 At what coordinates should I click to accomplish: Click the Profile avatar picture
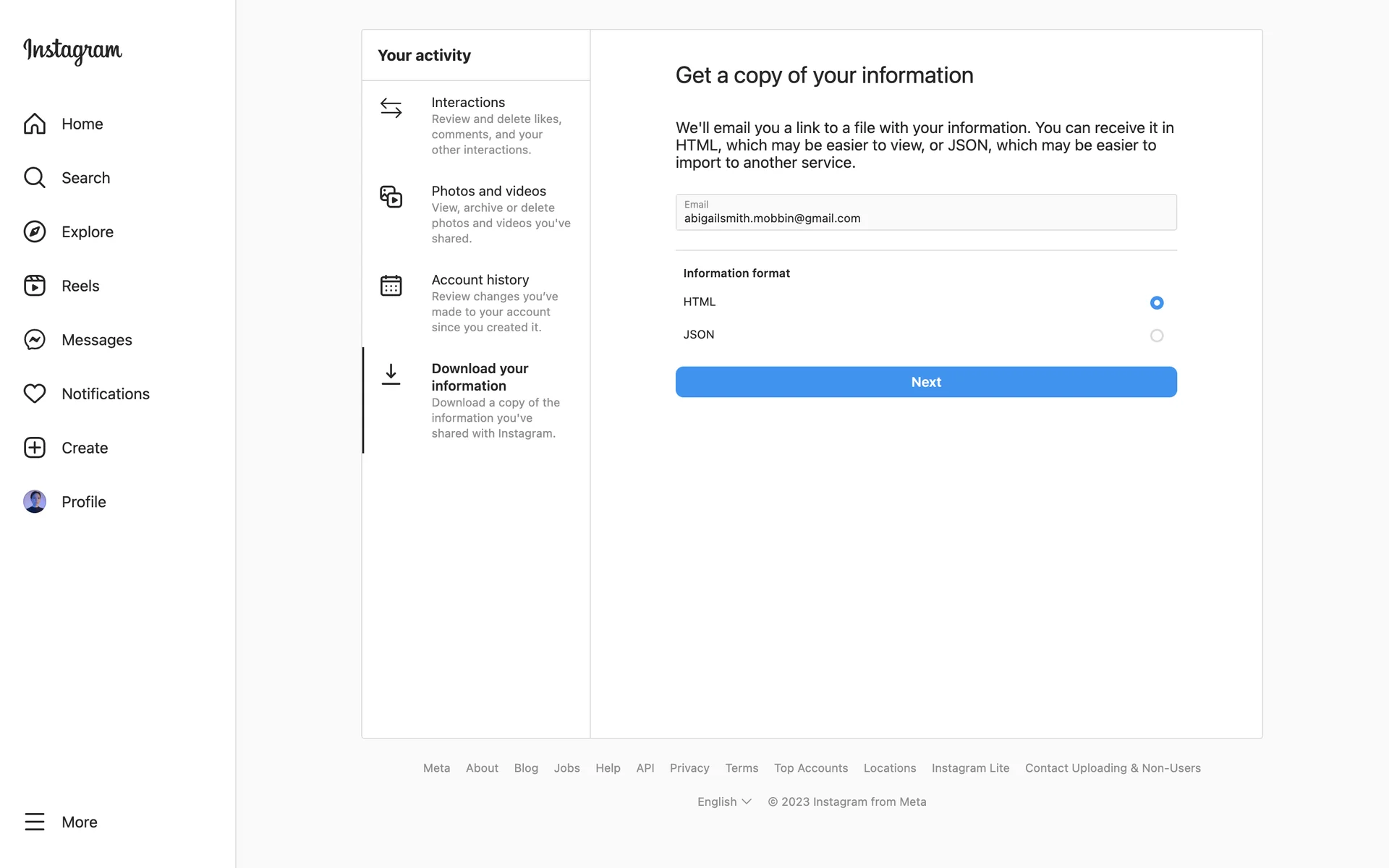(35, 501)
